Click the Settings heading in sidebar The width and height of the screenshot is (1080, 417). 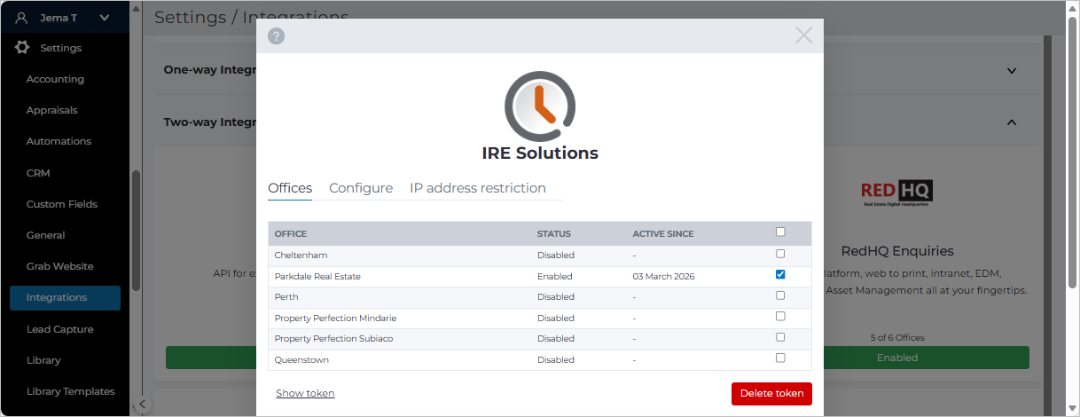pos(61,48)
